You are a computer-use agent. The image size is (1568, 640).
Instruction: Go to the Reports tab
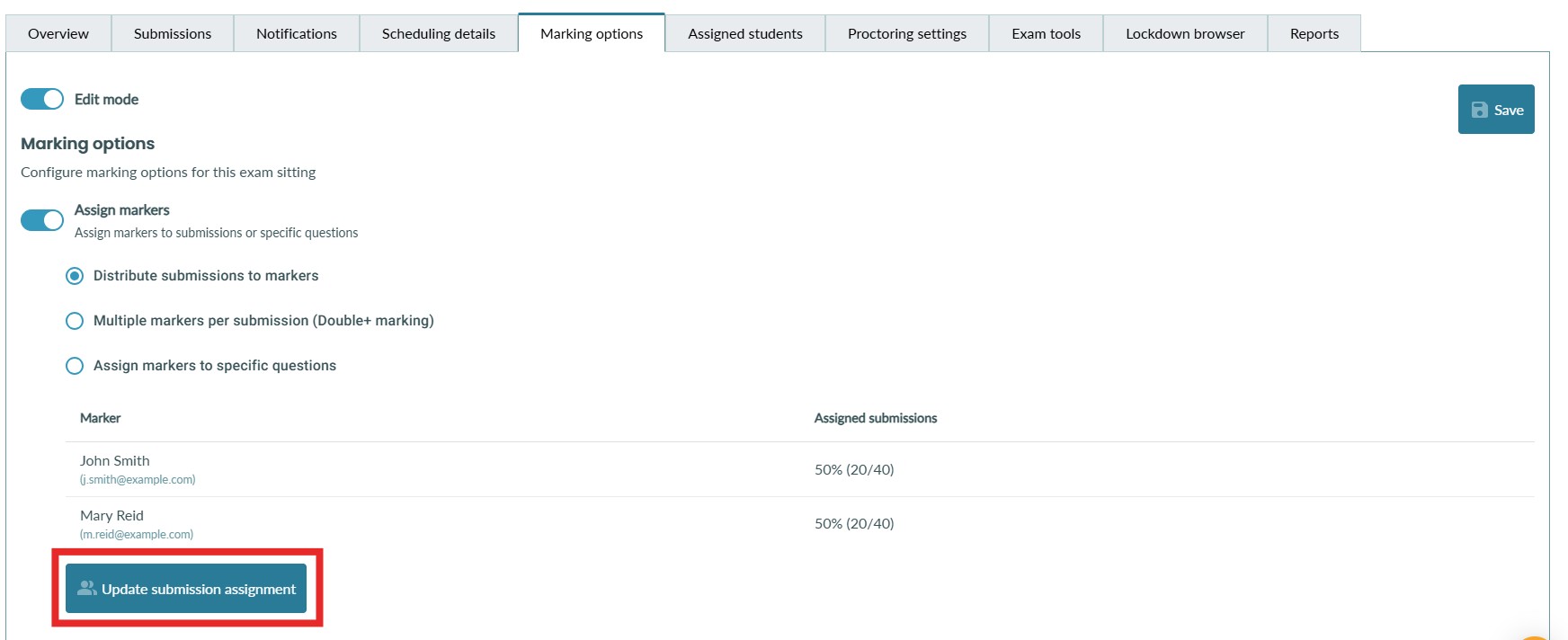1314,34
